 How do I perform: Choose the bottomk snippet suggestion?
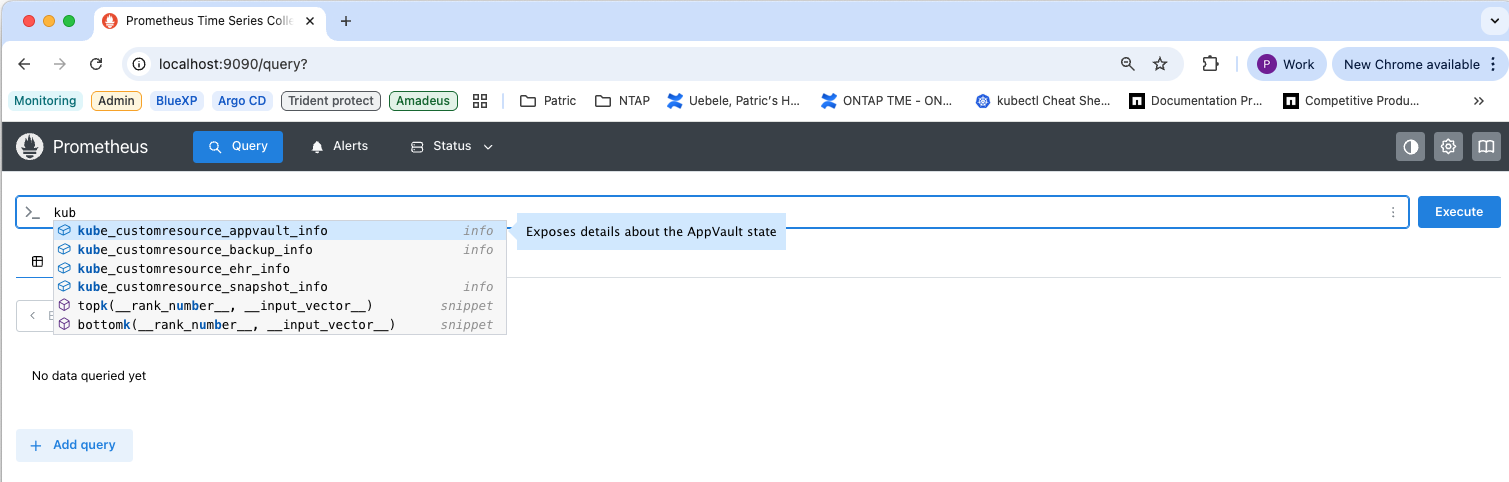pyautogui.click(x=280, y=325)
